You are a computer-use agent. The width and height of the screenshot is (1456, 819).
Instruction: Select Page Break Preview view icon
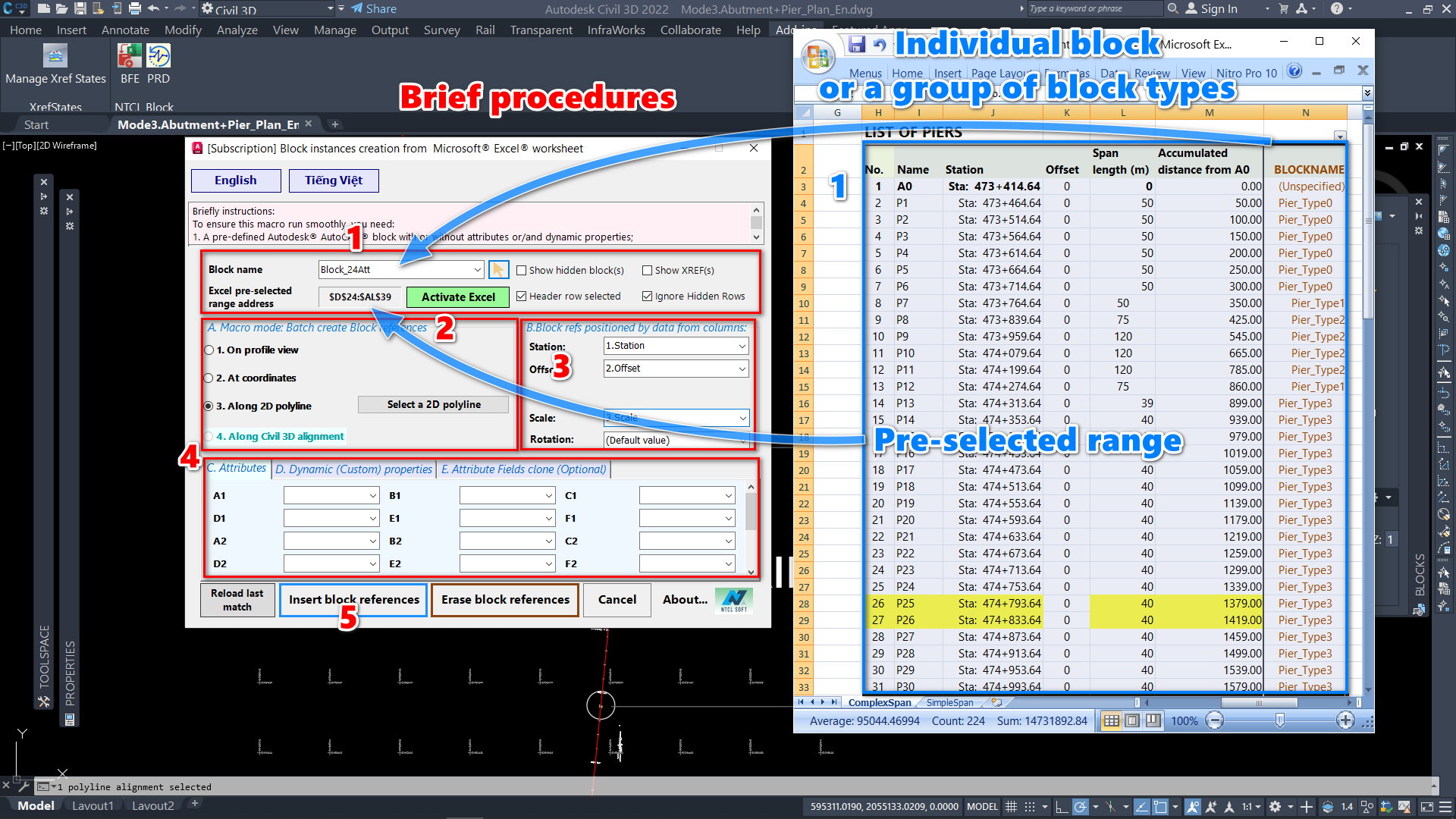pyautogui.click(x=1153, y=720)
